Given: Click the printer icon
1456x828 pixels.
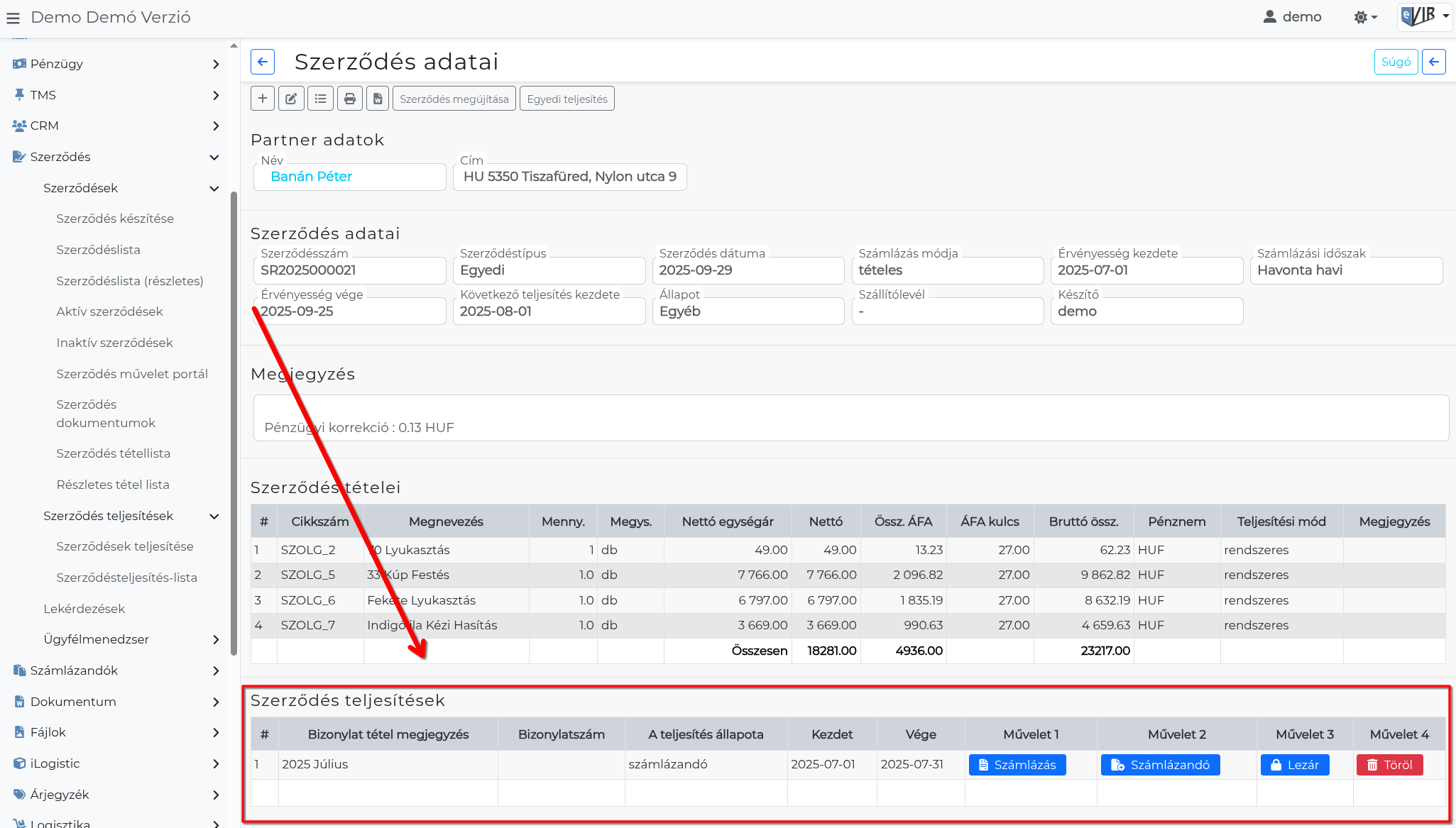Looking at the screenshot, I should (x=349, y=99).
